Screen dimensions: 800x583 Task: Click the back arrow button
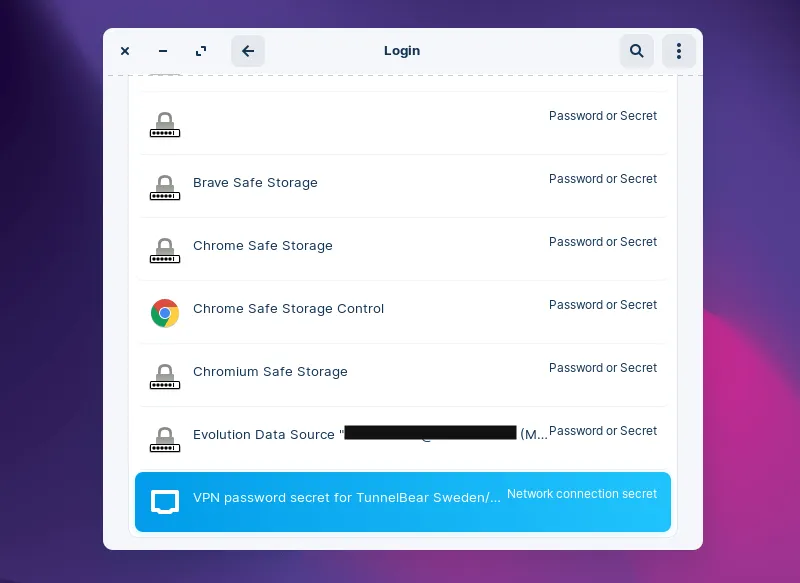pyautogui.click(x=248, y=51)
